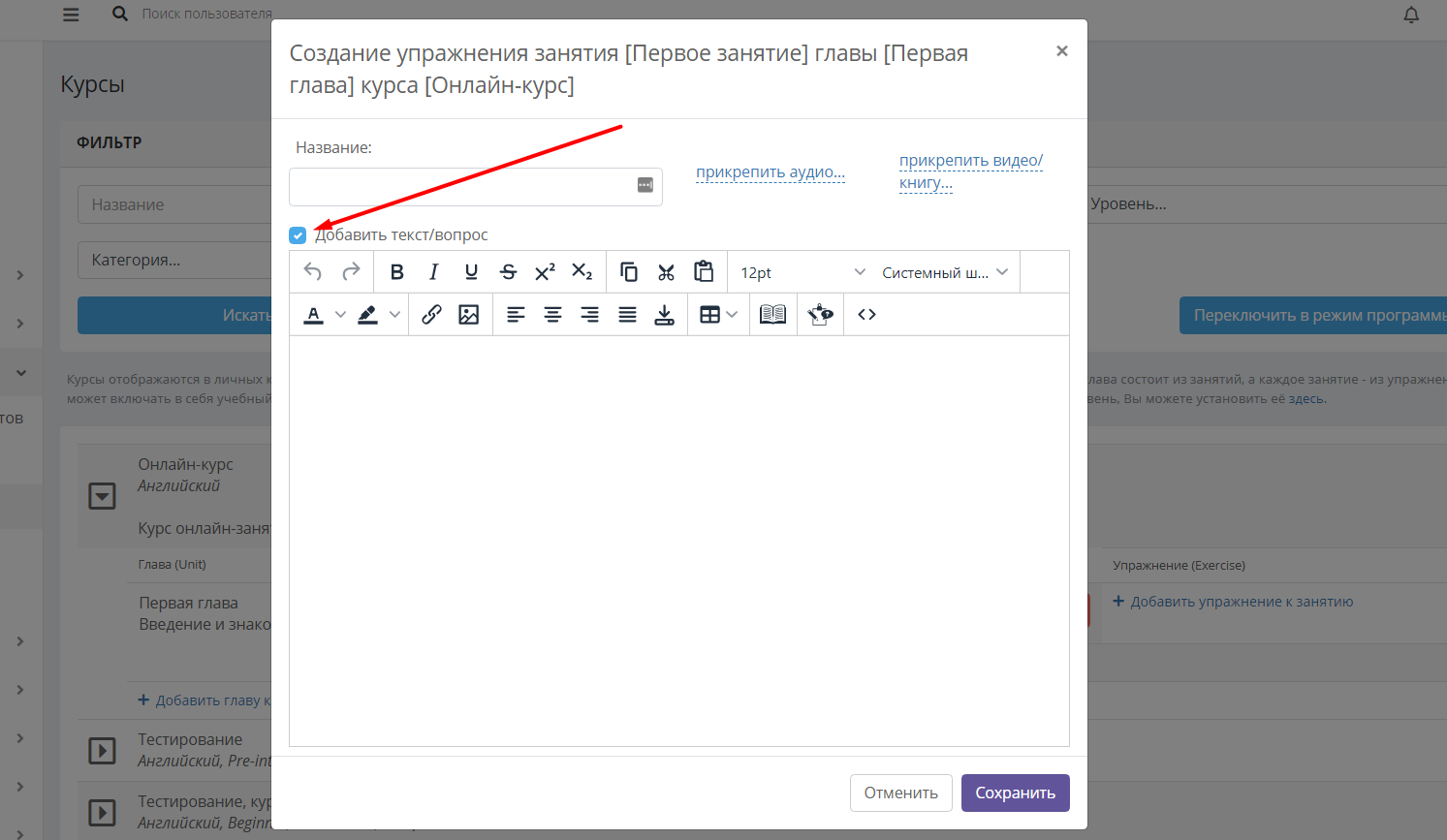Click the download-arrow editor icon
Screen dimensions: 1447x840
tap(664, 315)
